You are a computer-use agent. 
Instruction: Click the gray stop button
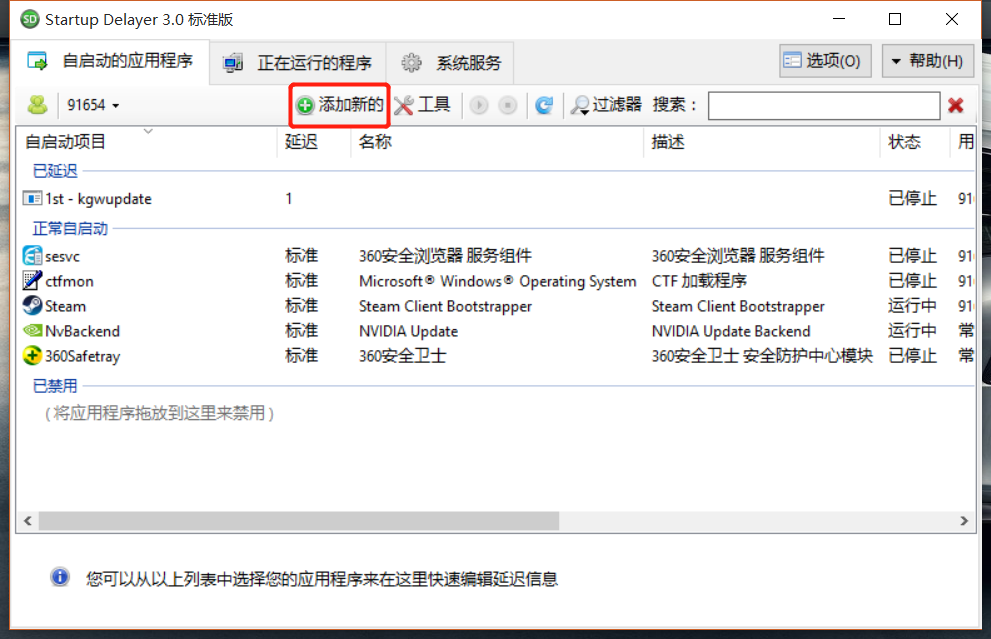(x=508, y=105)
